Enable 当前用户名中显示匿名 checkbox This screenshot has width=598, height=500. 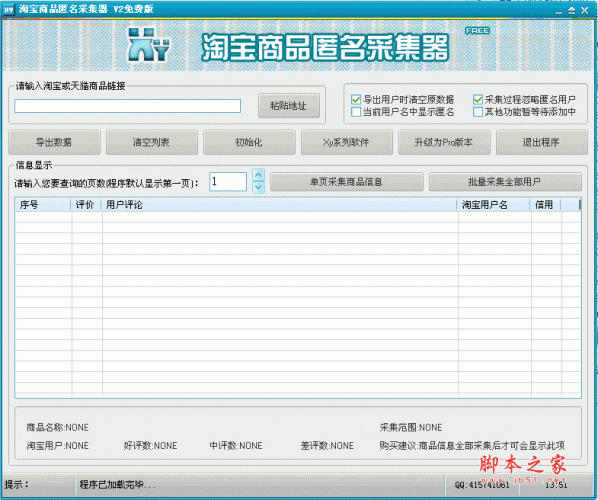pos(356,112)
